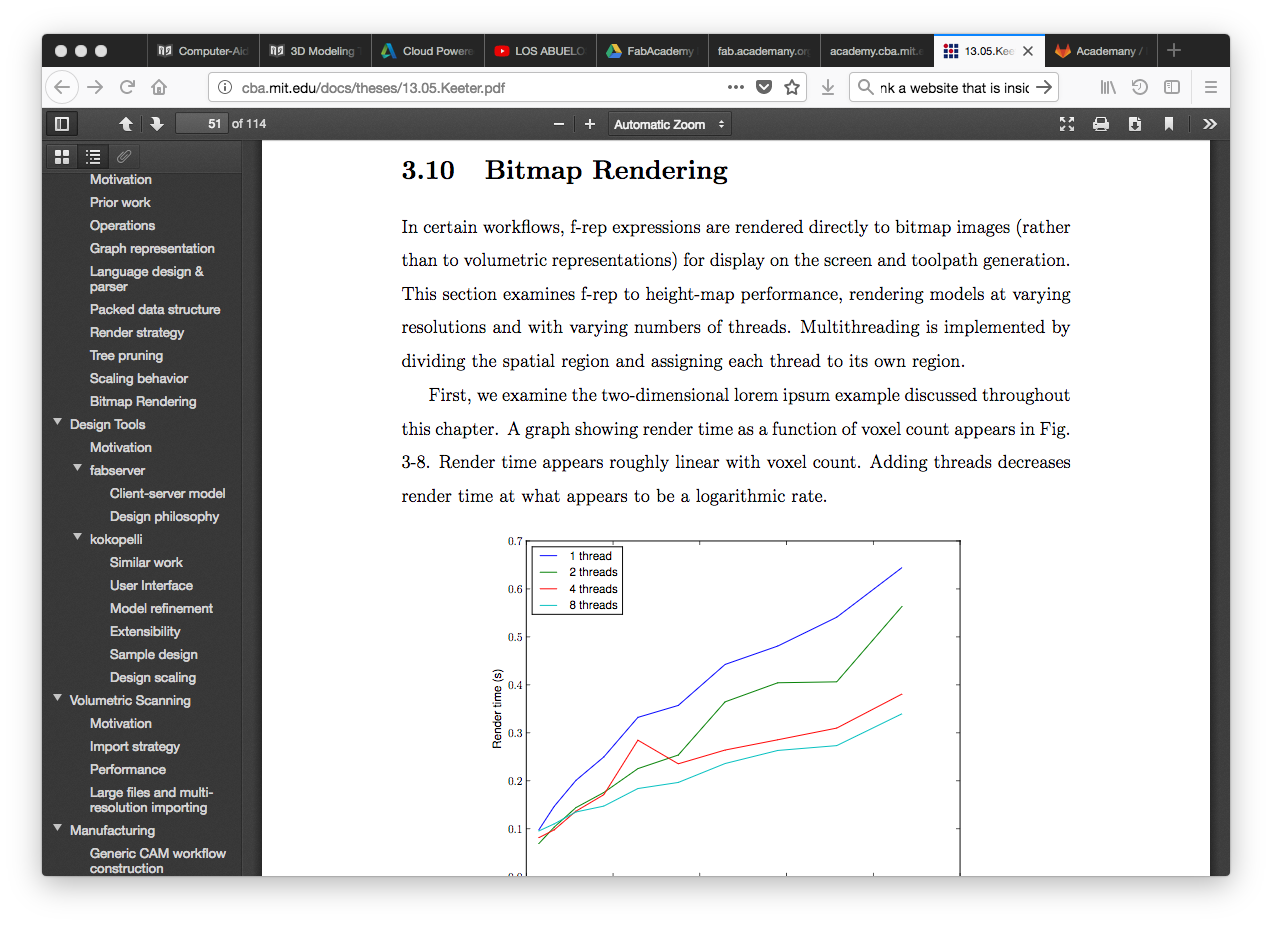Image resolution: width=1272 pixels, height=926 pixels.
Task: Switch to the Cloud Powered tab
Action: pyautogui.click(x=428, y=51)
